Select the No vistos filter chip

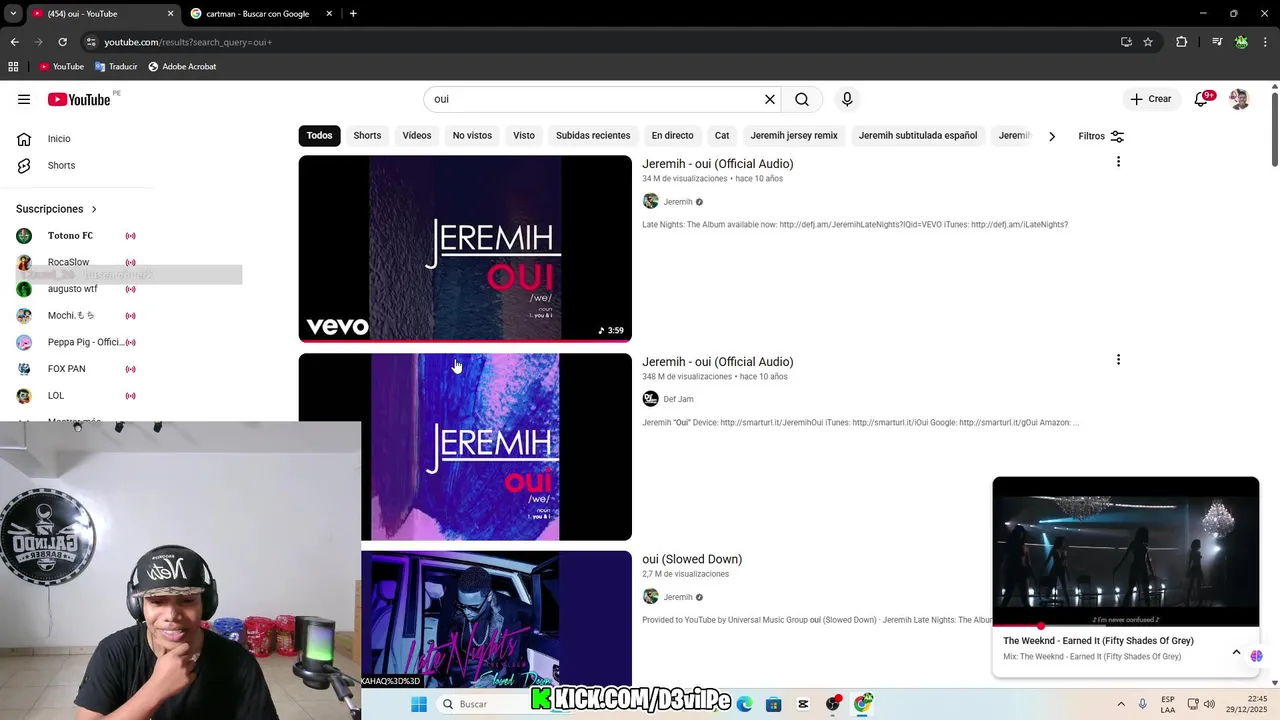coord(472,135)
